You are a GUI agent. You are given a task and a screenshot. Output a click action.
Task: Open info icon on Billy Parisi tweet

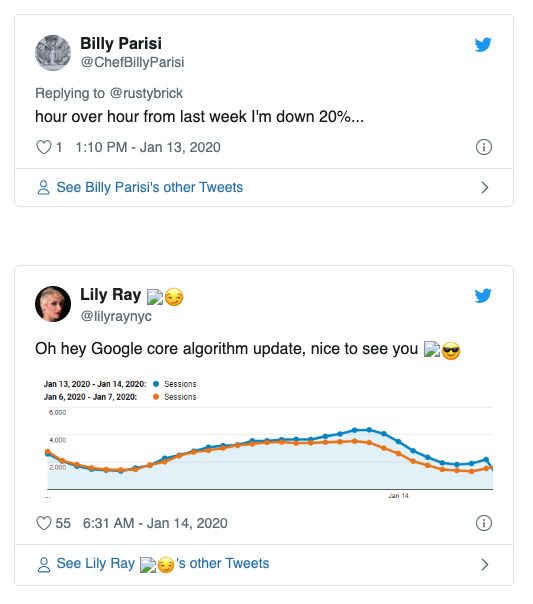coord(484,147)
